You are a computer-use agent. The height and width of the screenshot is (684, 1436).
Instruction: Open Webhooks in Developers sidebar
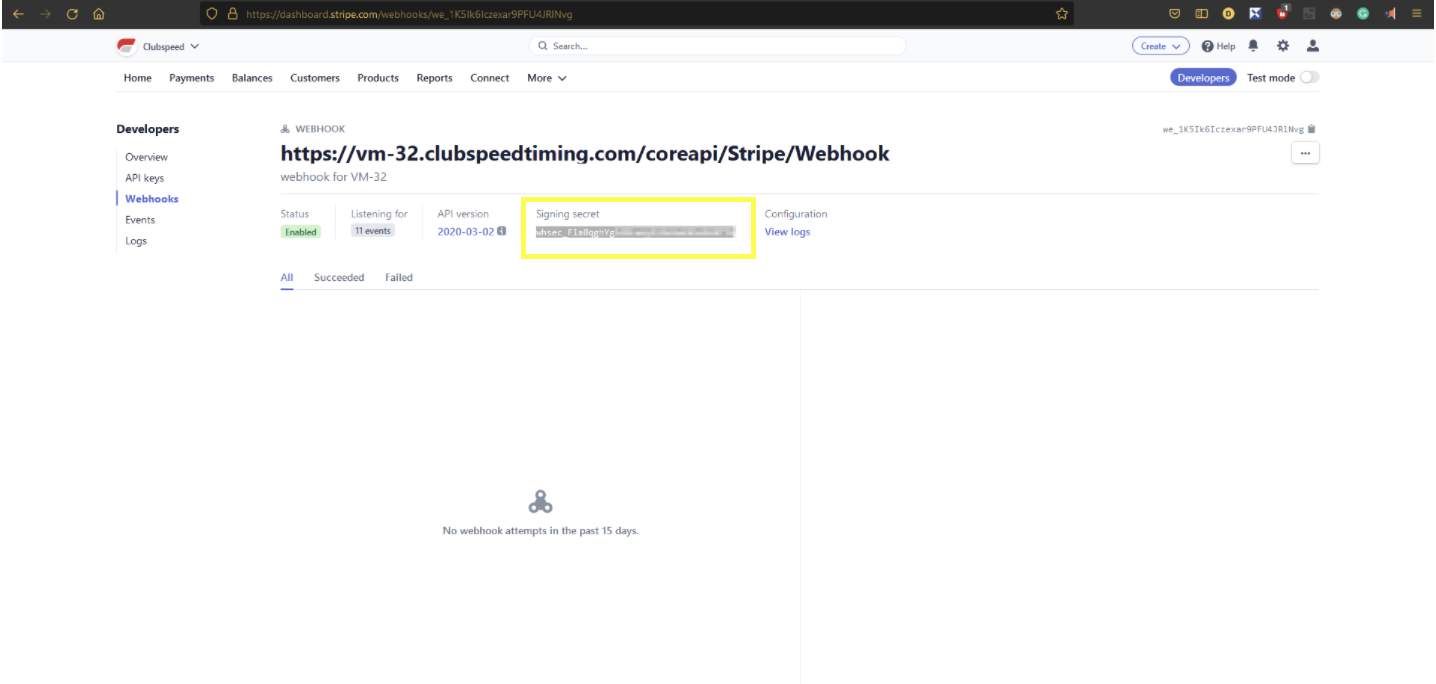coord(152,199)
